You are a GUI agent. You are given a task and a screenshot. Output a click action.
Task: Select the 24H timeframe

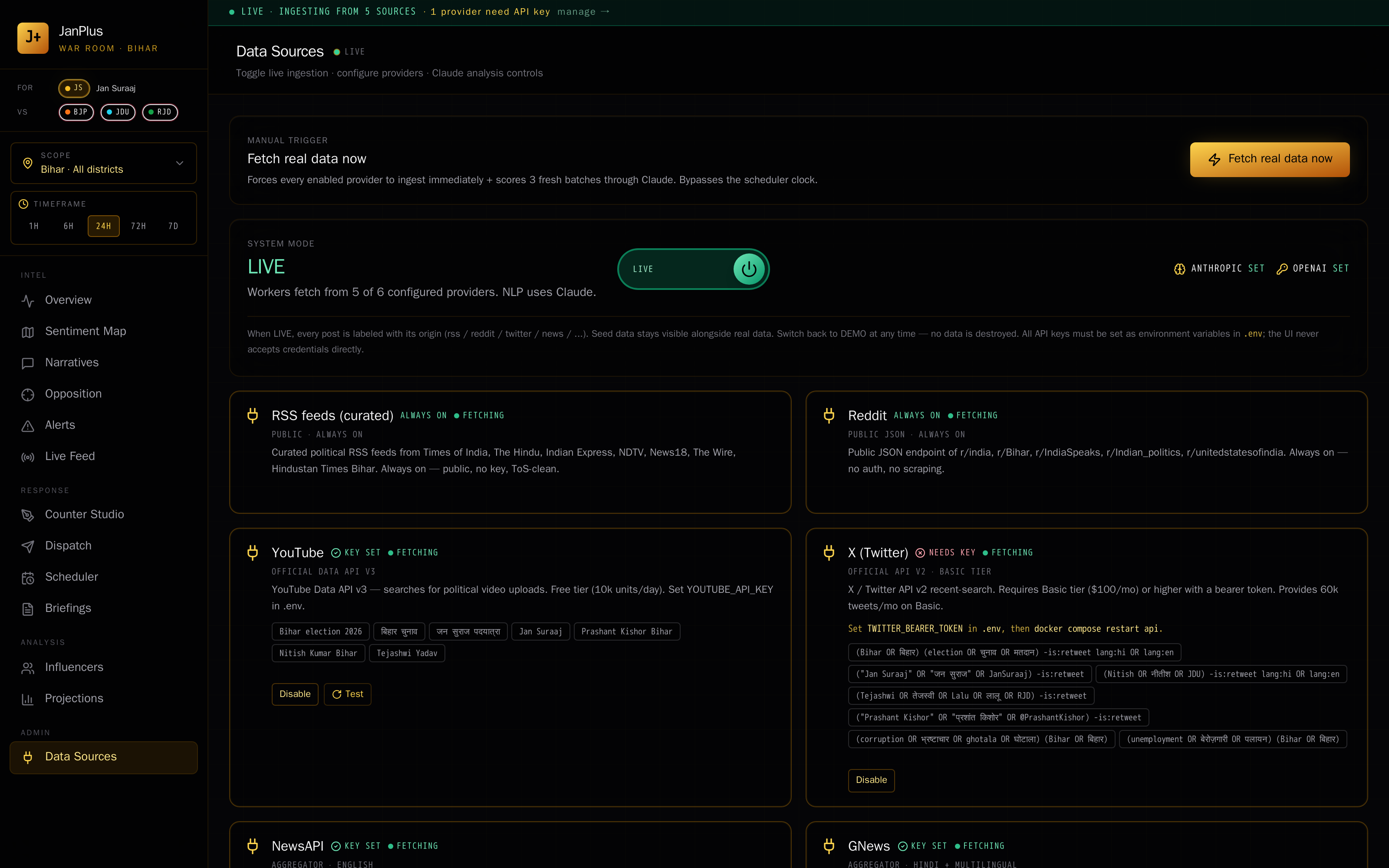tap(104, 226)
